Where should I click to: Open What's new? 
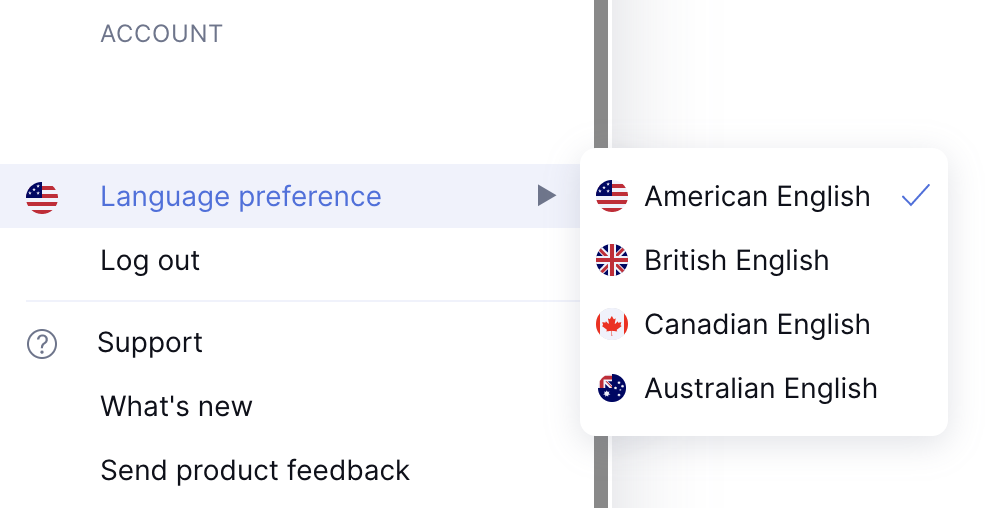pyautogui.click(x=176, y=407)
